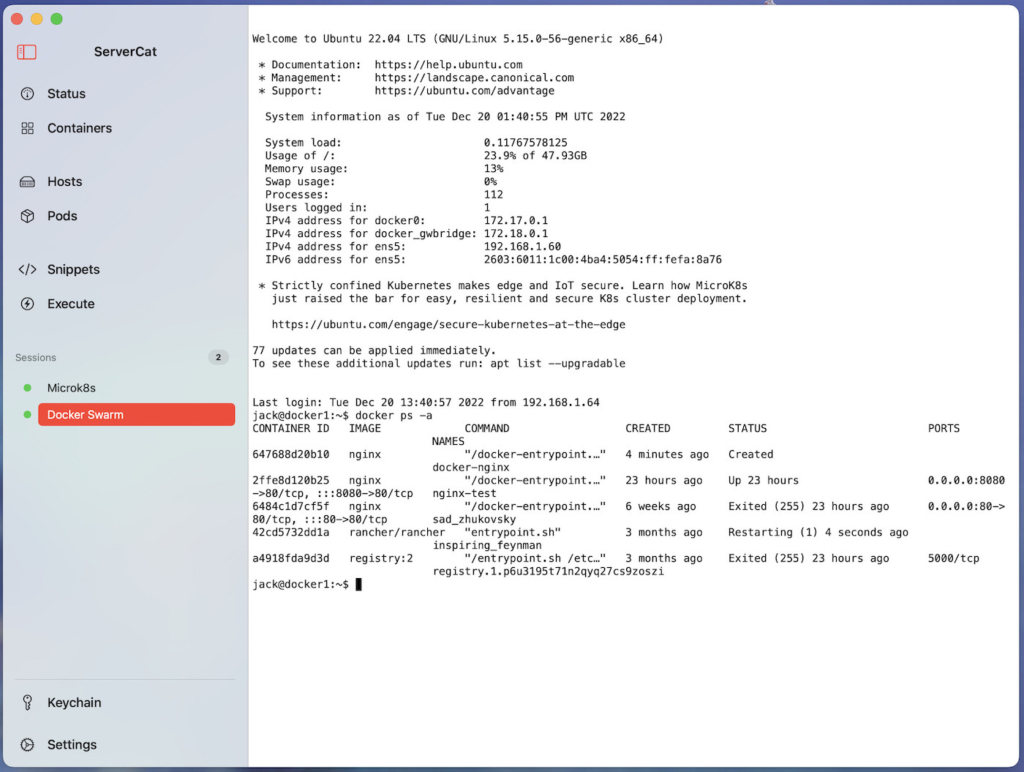The image size is (1024, 772).
Task: Click the green status dot beside Docker Swarm
Action: [x=27, y=414]
